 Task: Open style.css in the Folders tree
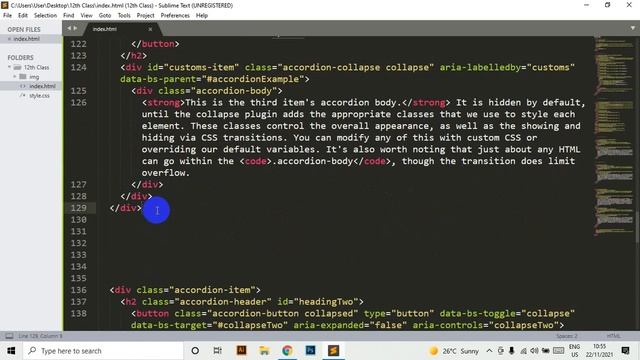point(40,96)
